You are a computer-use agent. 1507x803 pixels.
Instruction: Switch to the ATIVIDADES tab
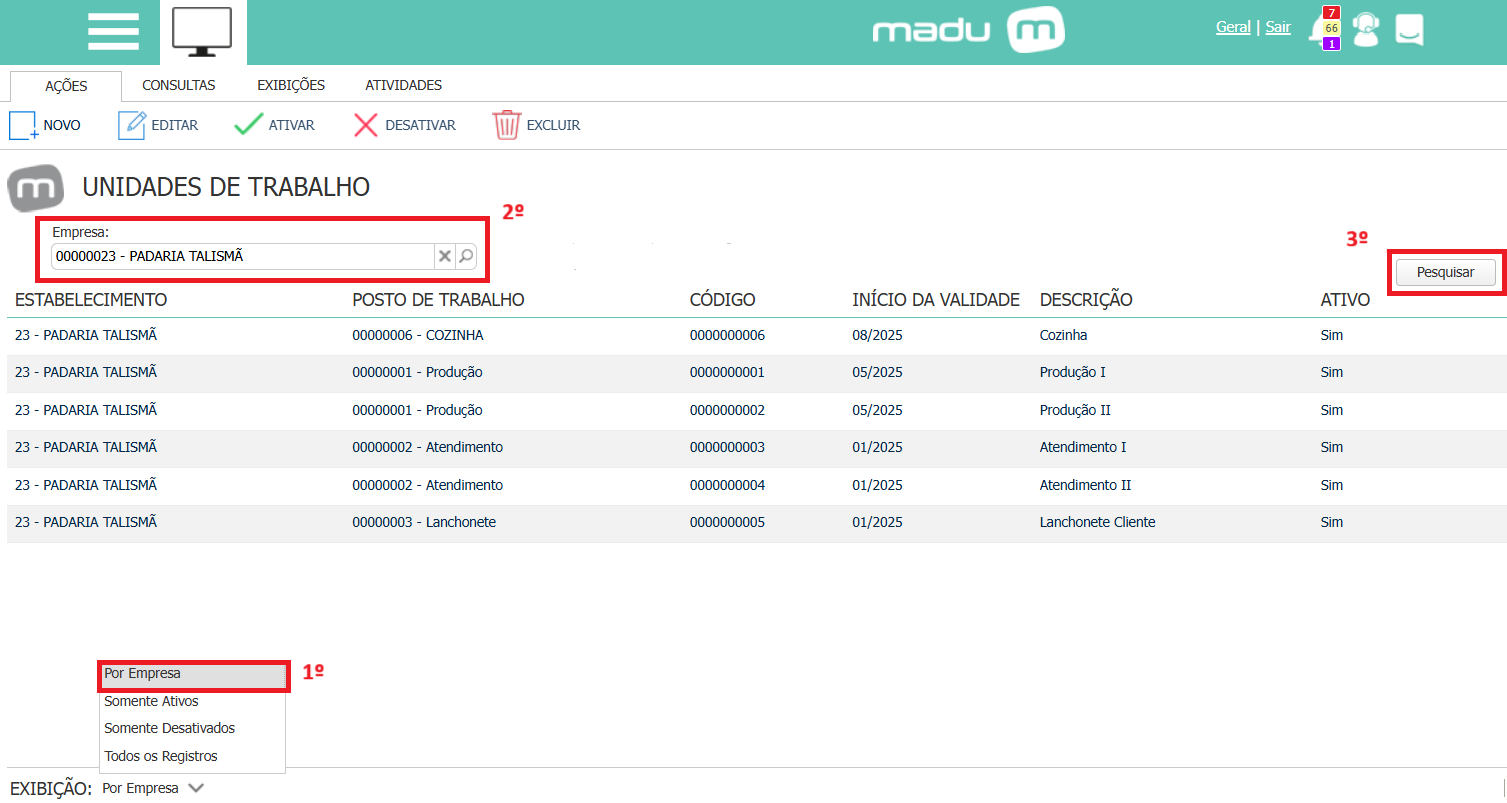pyautogui.click(x=403, y=85)
